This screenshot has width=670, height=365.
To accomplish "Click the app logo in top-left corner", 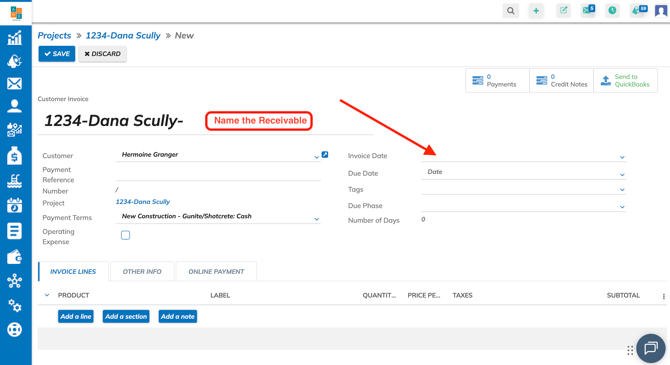I will (16, 13).
